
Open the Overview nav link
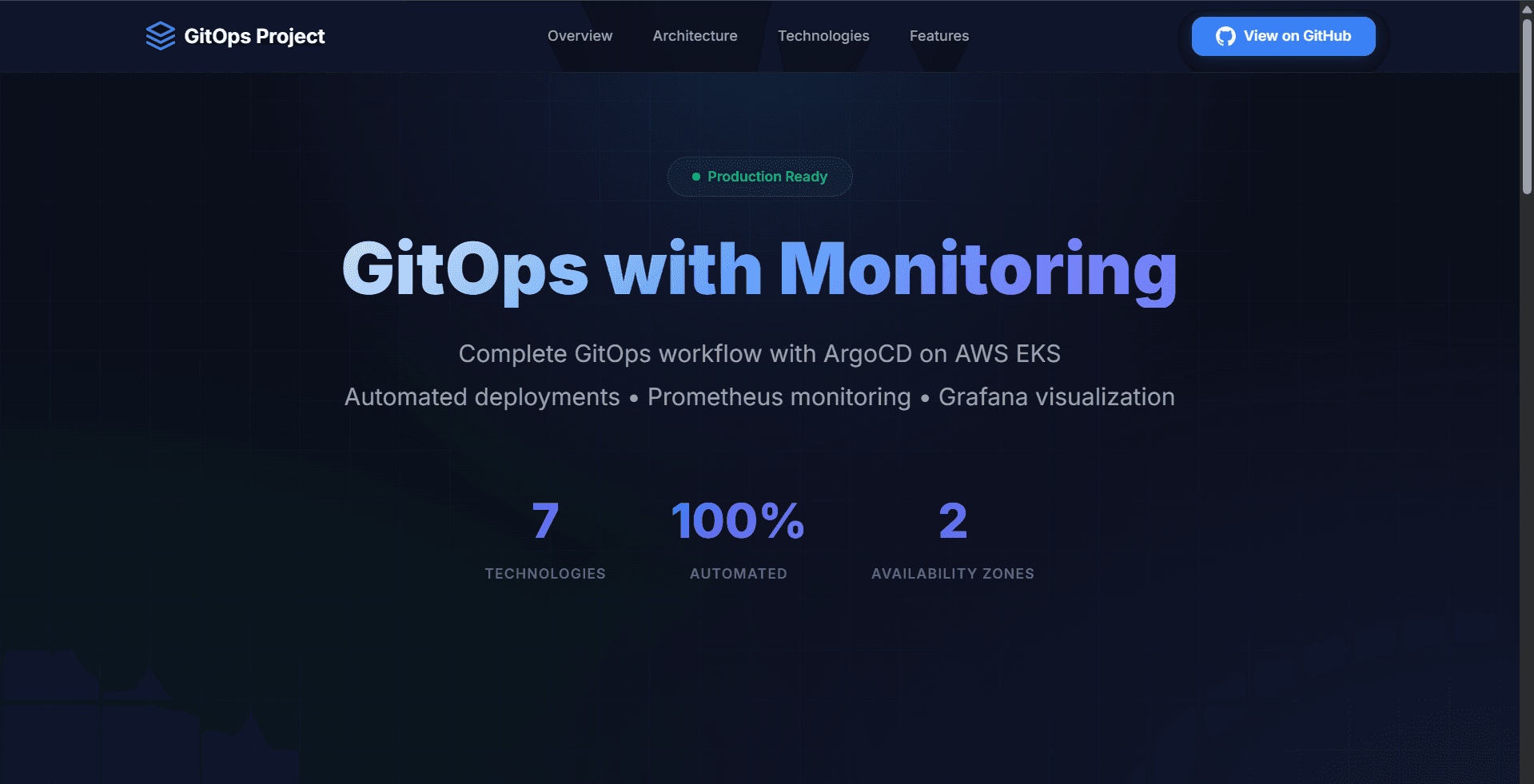click(x=580, y=36)
